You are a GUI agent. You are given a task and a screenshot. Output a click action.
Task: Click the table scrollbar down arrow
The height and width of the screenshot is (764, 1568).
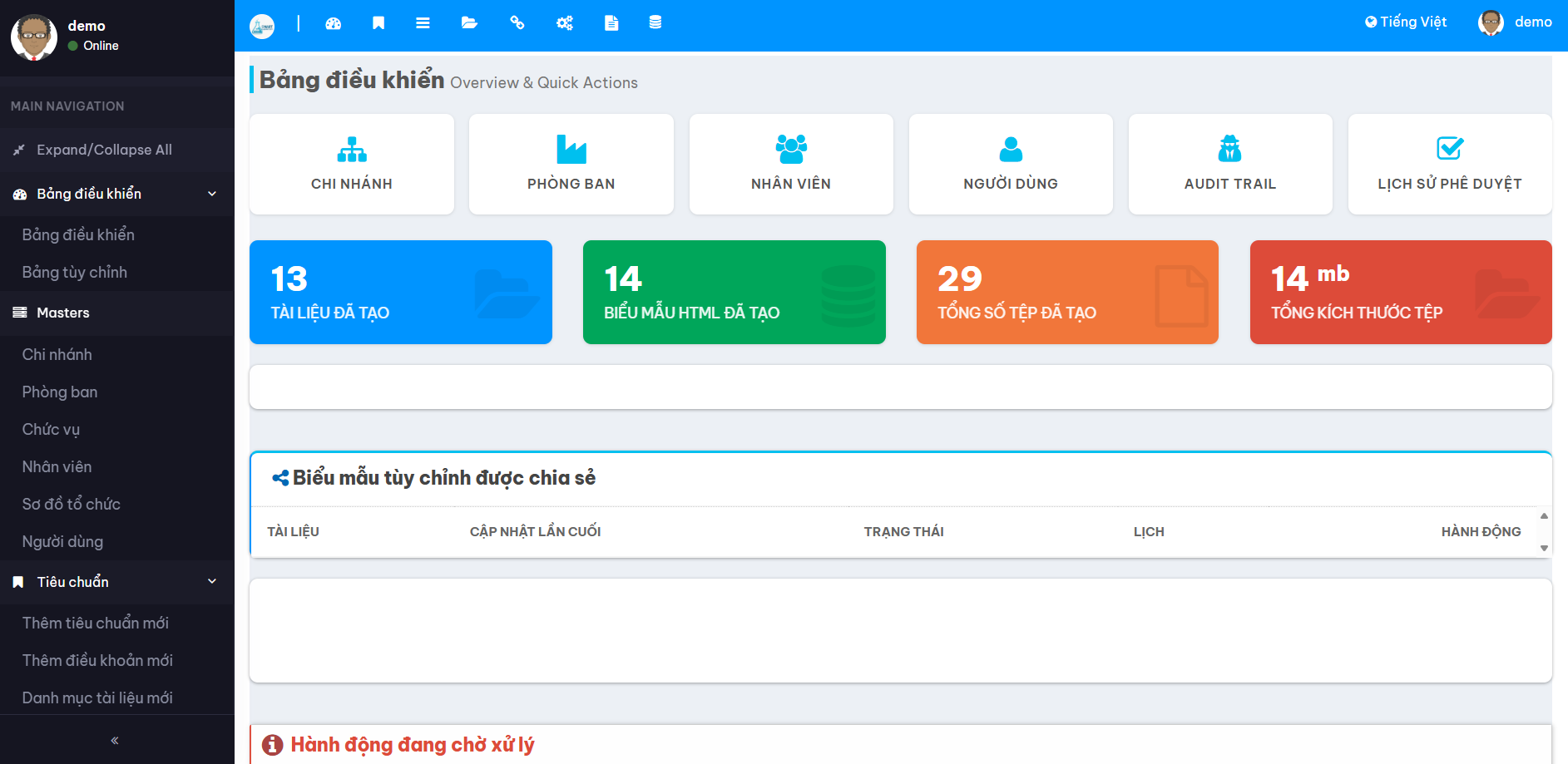click(1544, 548)
